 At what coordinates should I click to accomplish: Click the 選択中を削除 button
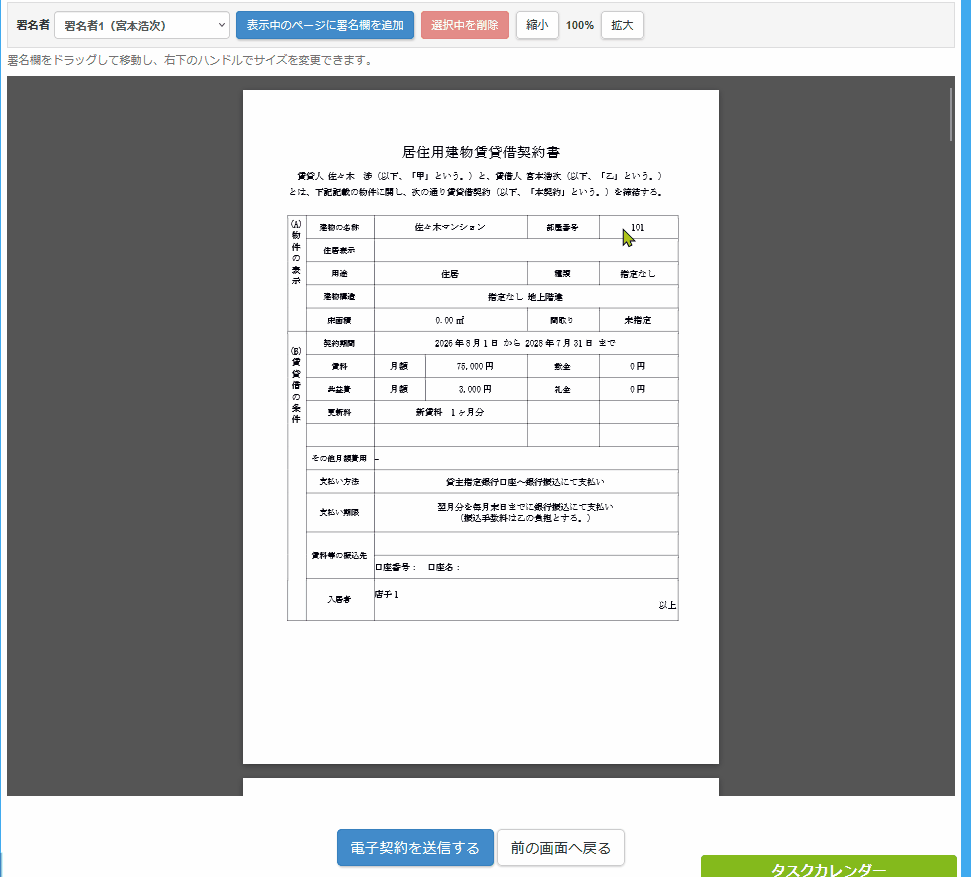pyautogui.click(x=464, y=25)
